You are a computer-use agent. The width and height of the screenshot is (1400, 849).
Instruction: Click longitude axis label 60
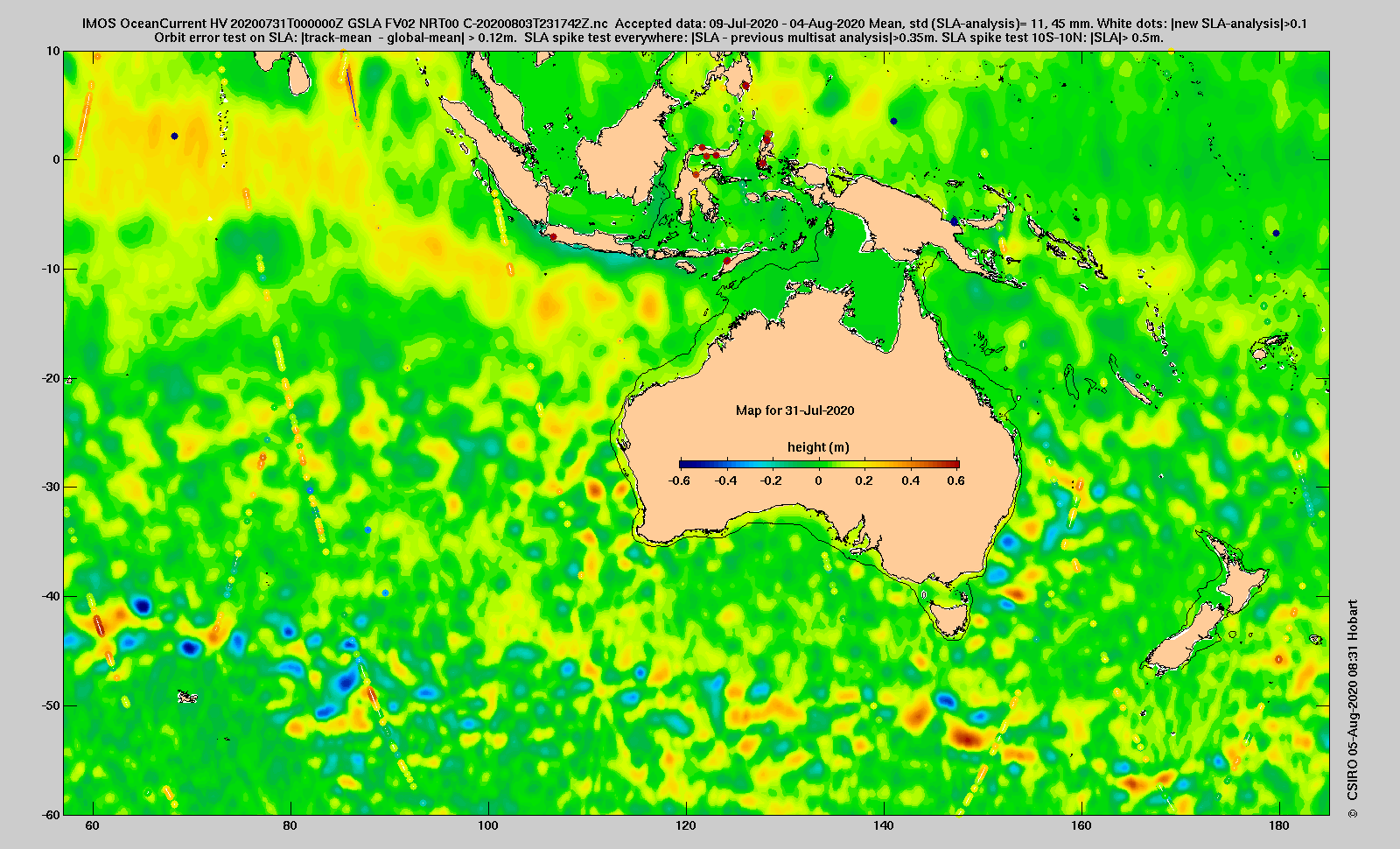click(x=93, y=825)
